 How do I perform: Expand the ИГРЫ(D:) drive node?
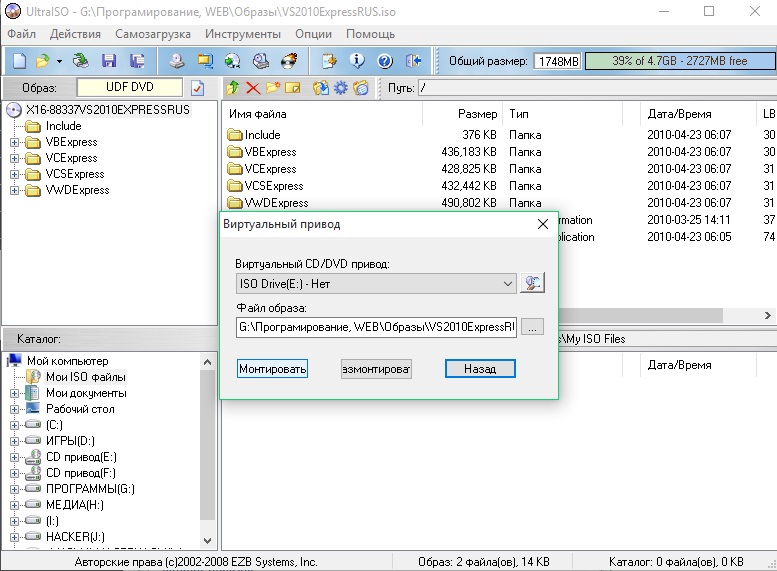coord(14,442)
